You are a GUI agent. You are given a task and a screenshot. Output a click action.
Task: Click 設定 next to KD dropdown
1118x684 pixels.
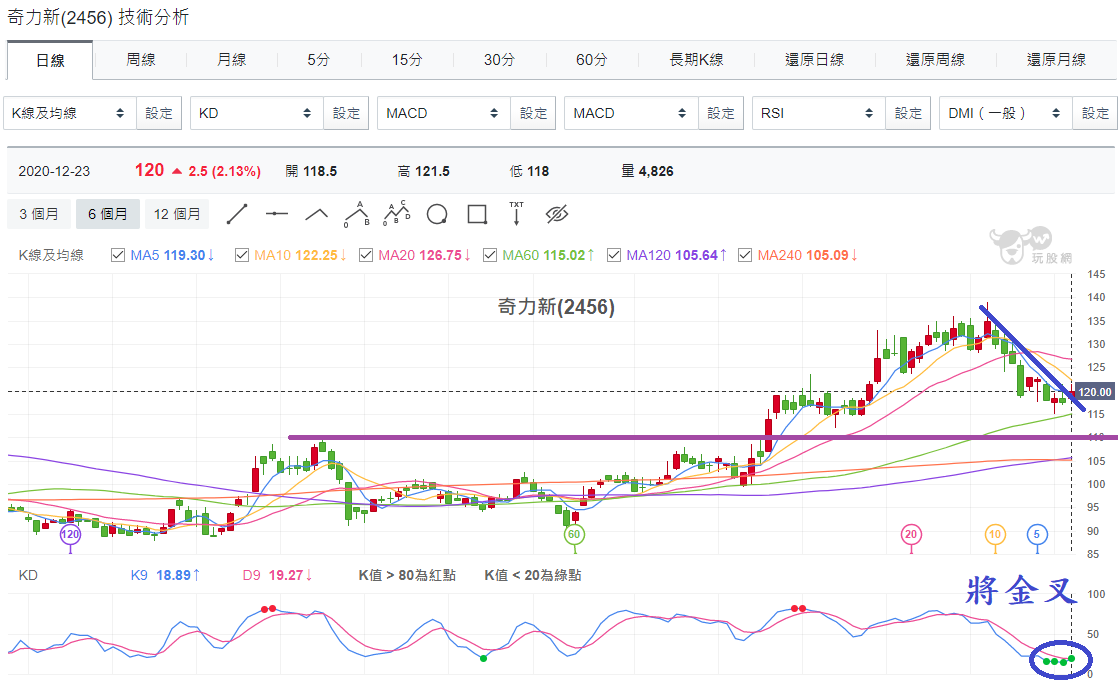[346, 113]
